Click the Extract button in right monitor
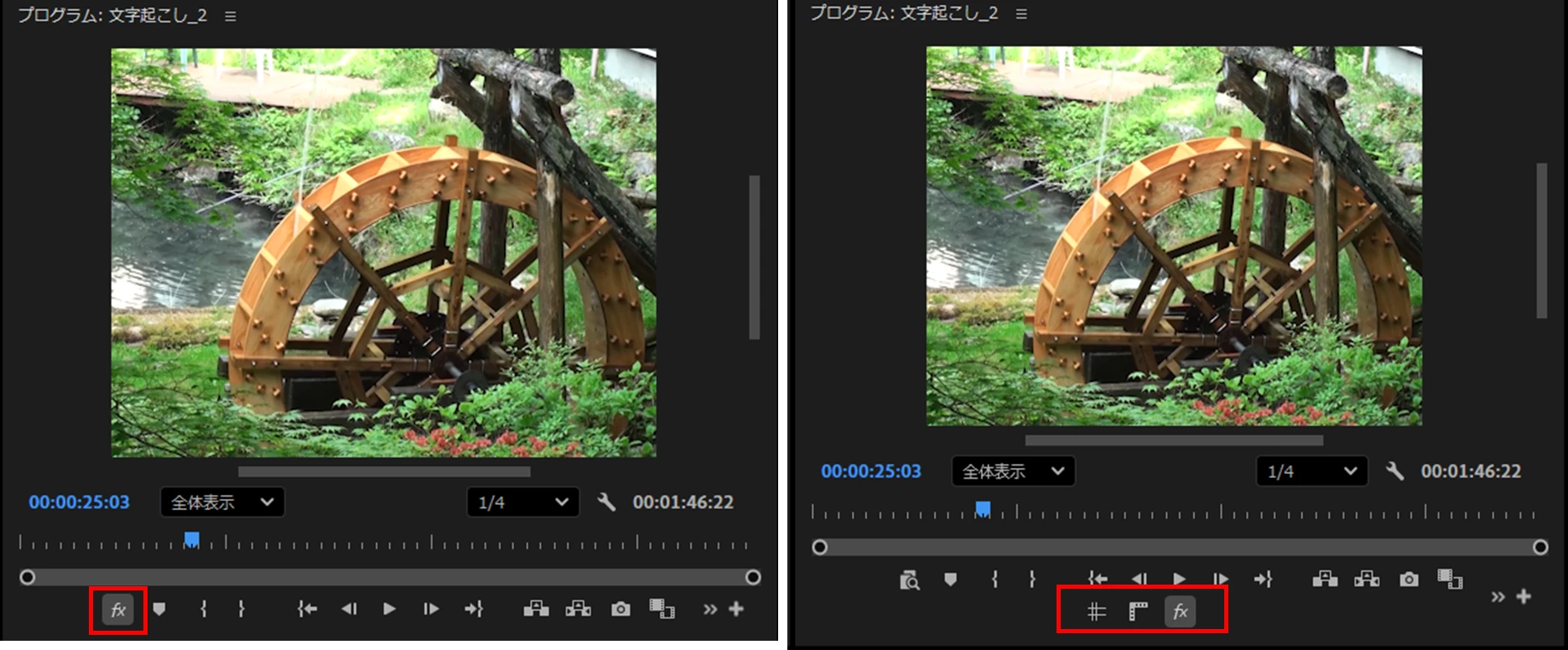This screenshot has width=1568, height=650. point(1367,579)
